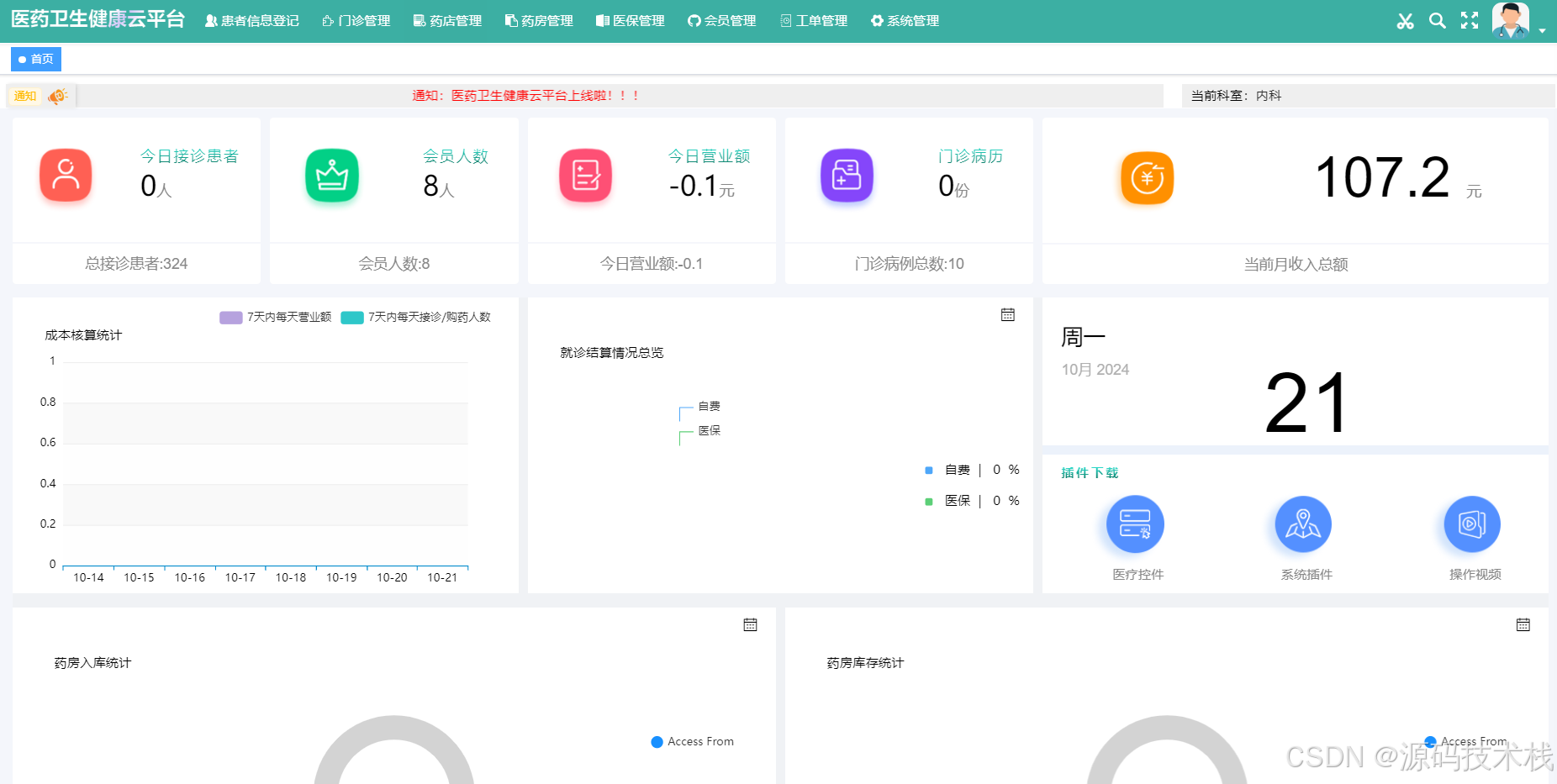Toggle the 7天内每天营业额 legend swatch
The width and height of the screenshot is (1557, 784).
231,317
